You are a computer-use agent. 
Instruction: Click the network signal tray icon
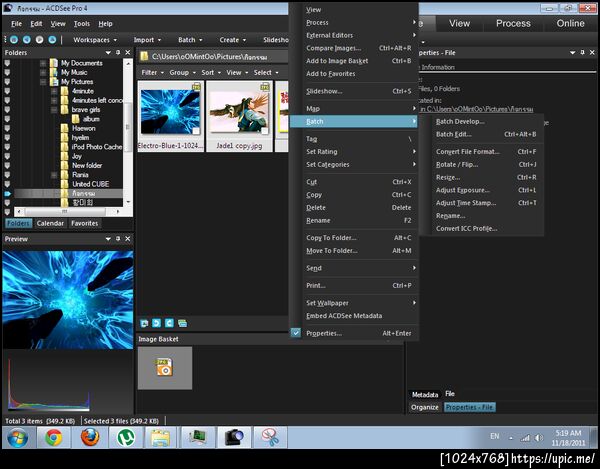[526, 438]
